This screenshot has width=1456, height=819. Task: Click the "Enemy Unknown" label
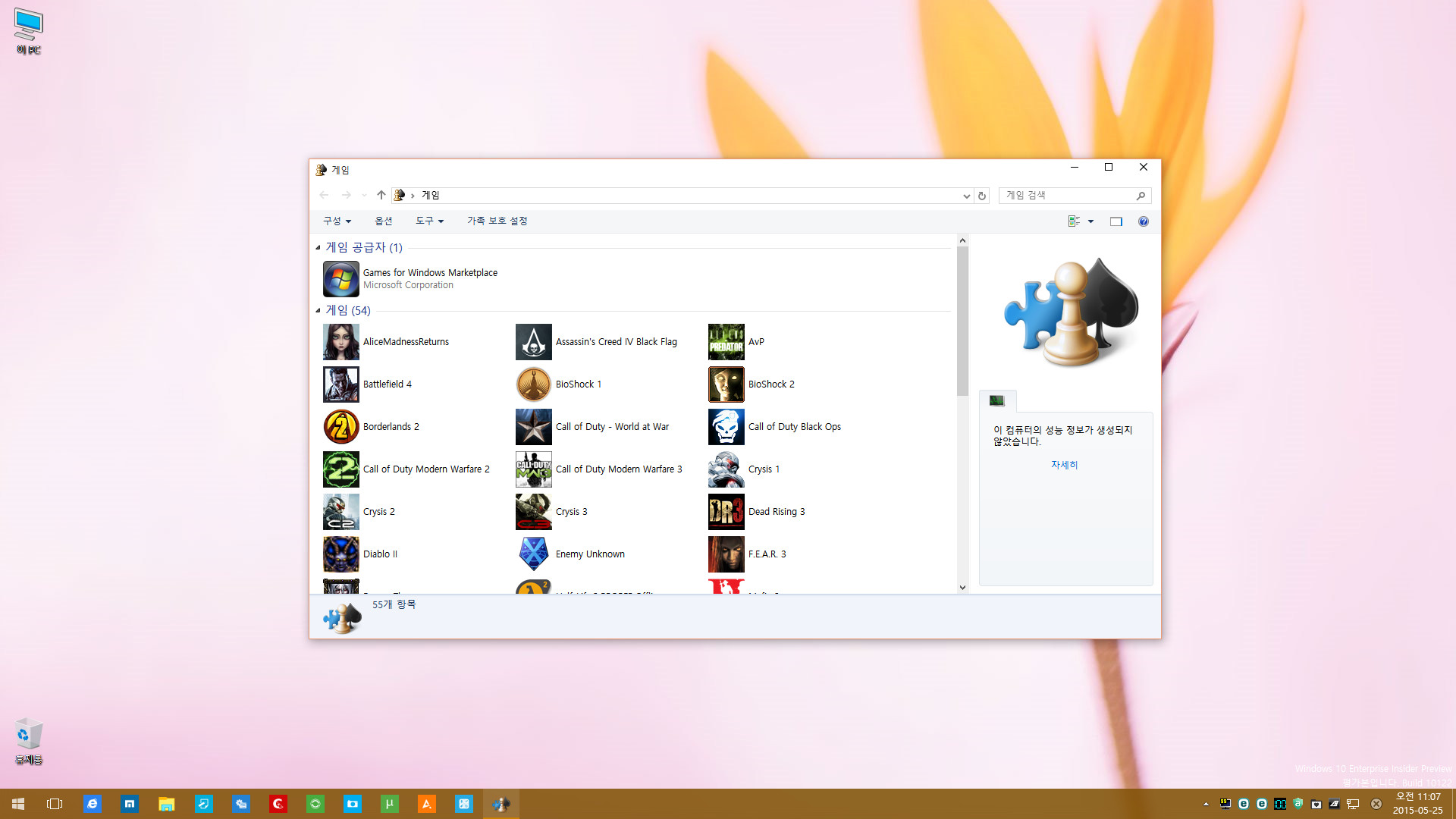(x=590, y=554)
